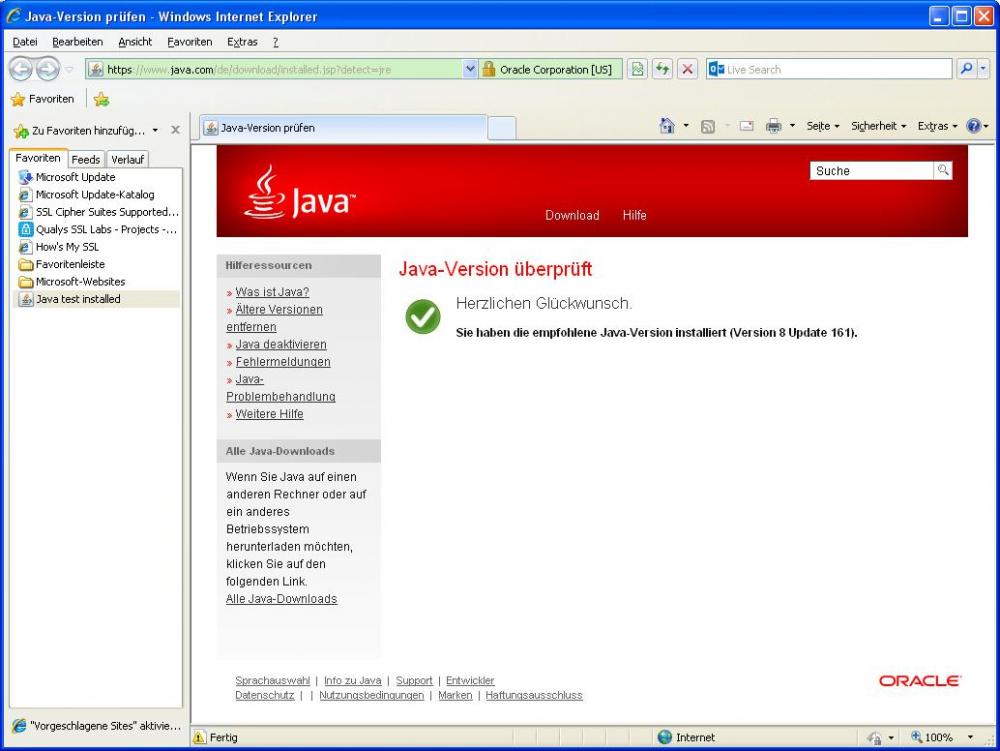Follow the Alle Java-Downloads link
1000x751 pixels.
tap(281, 598)
